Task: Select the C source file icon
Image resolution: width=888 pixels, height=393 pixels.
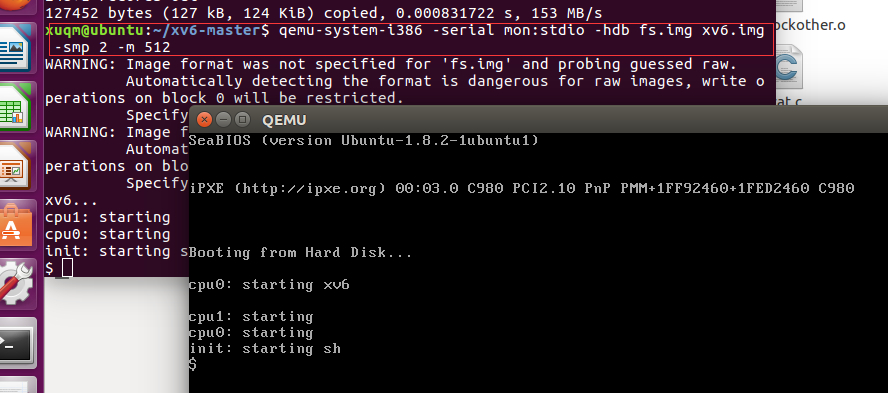Action: coord(787,68)
